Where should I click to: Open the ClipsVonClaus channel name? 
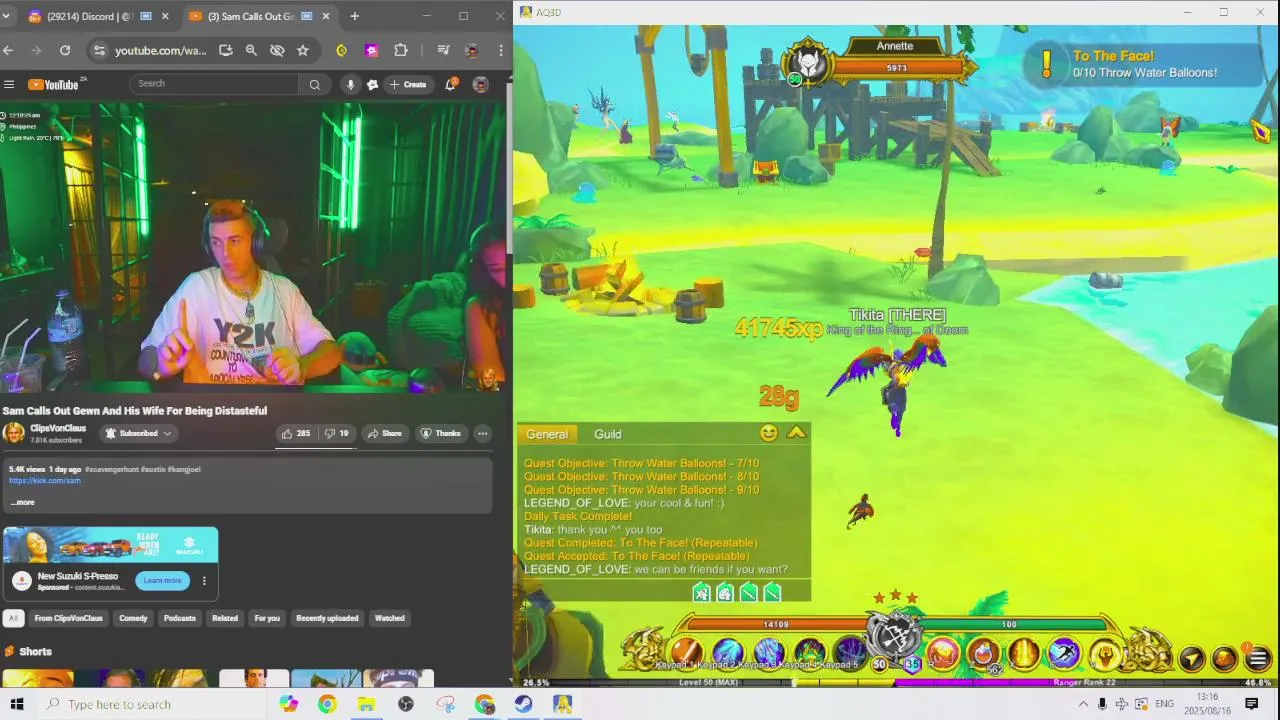coord(58,428)
